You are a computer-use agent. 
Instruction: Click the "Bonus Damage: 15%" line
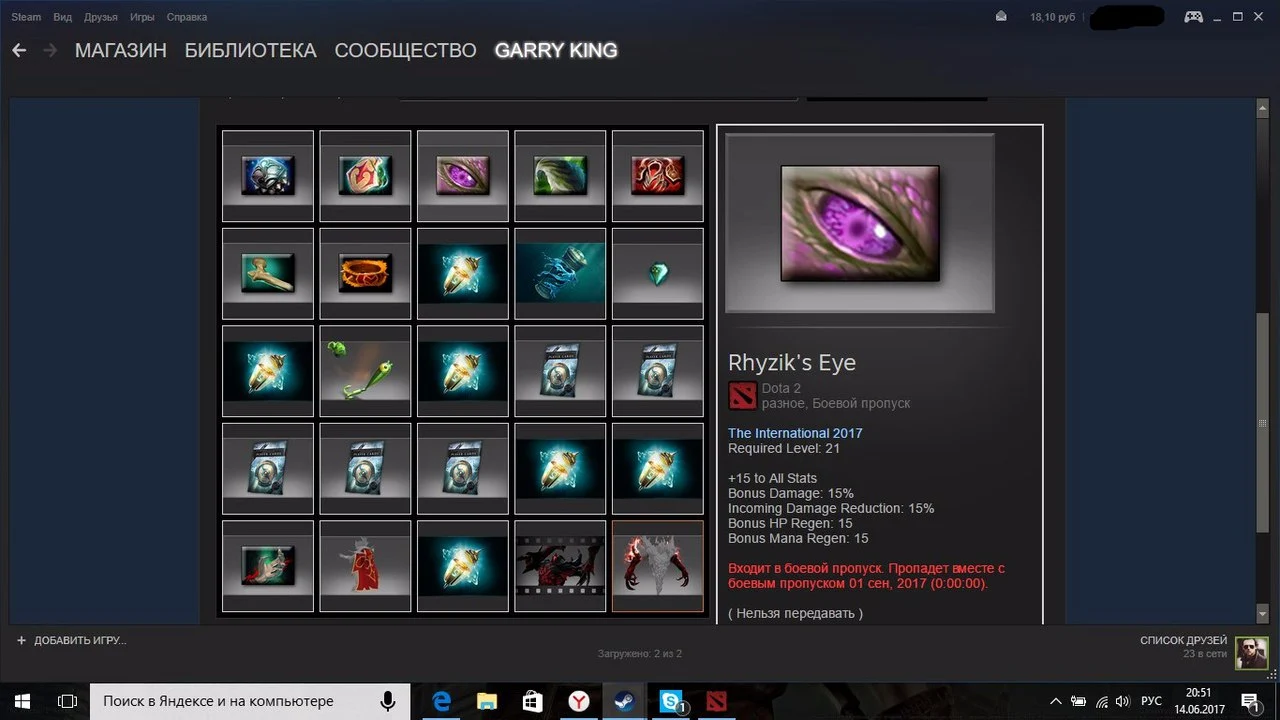click(x=791, y=493)
